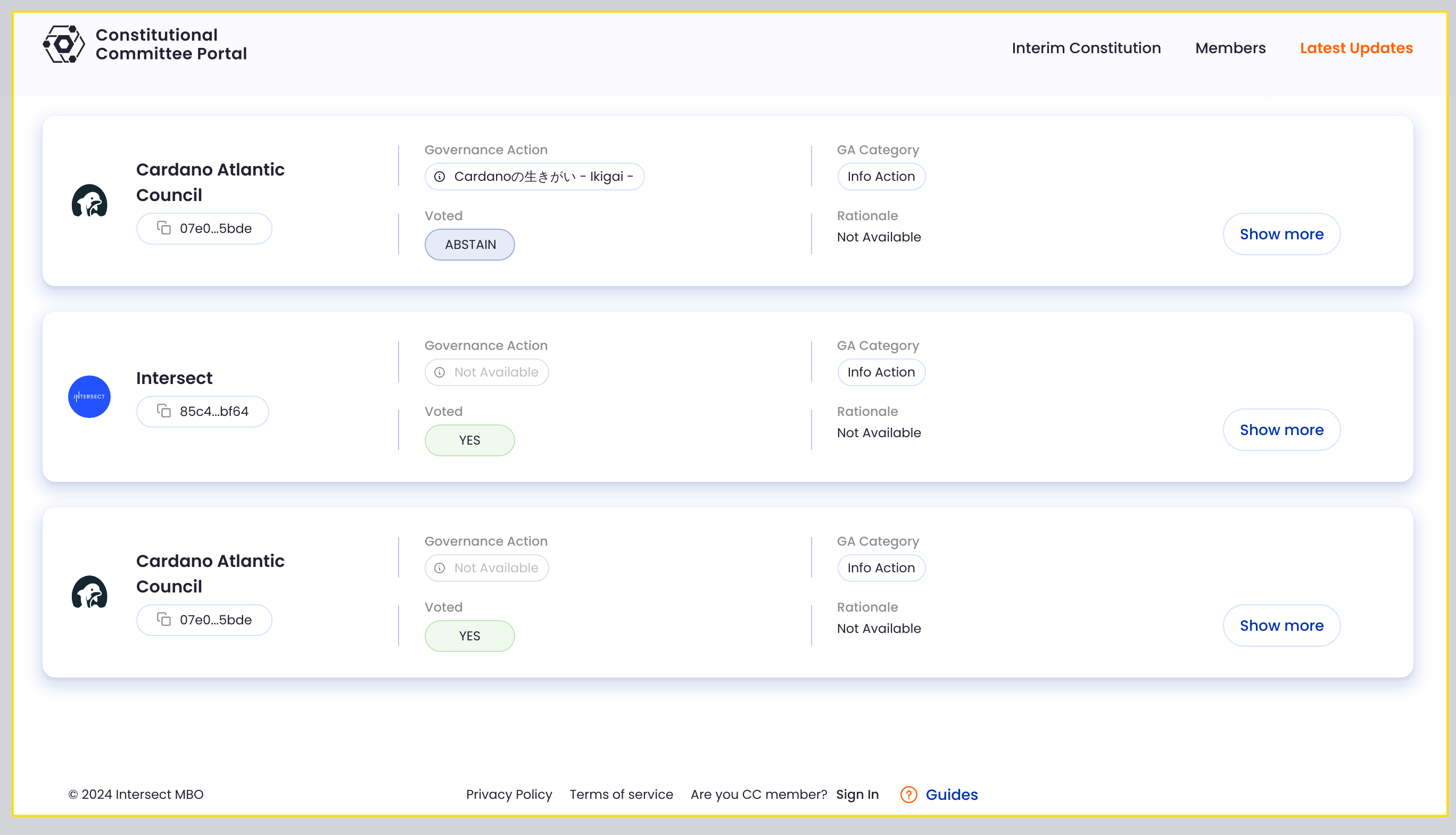This screenshot has width=1456, height=835.
Task: Click Not Available governance action in last card
Action: 486,568
